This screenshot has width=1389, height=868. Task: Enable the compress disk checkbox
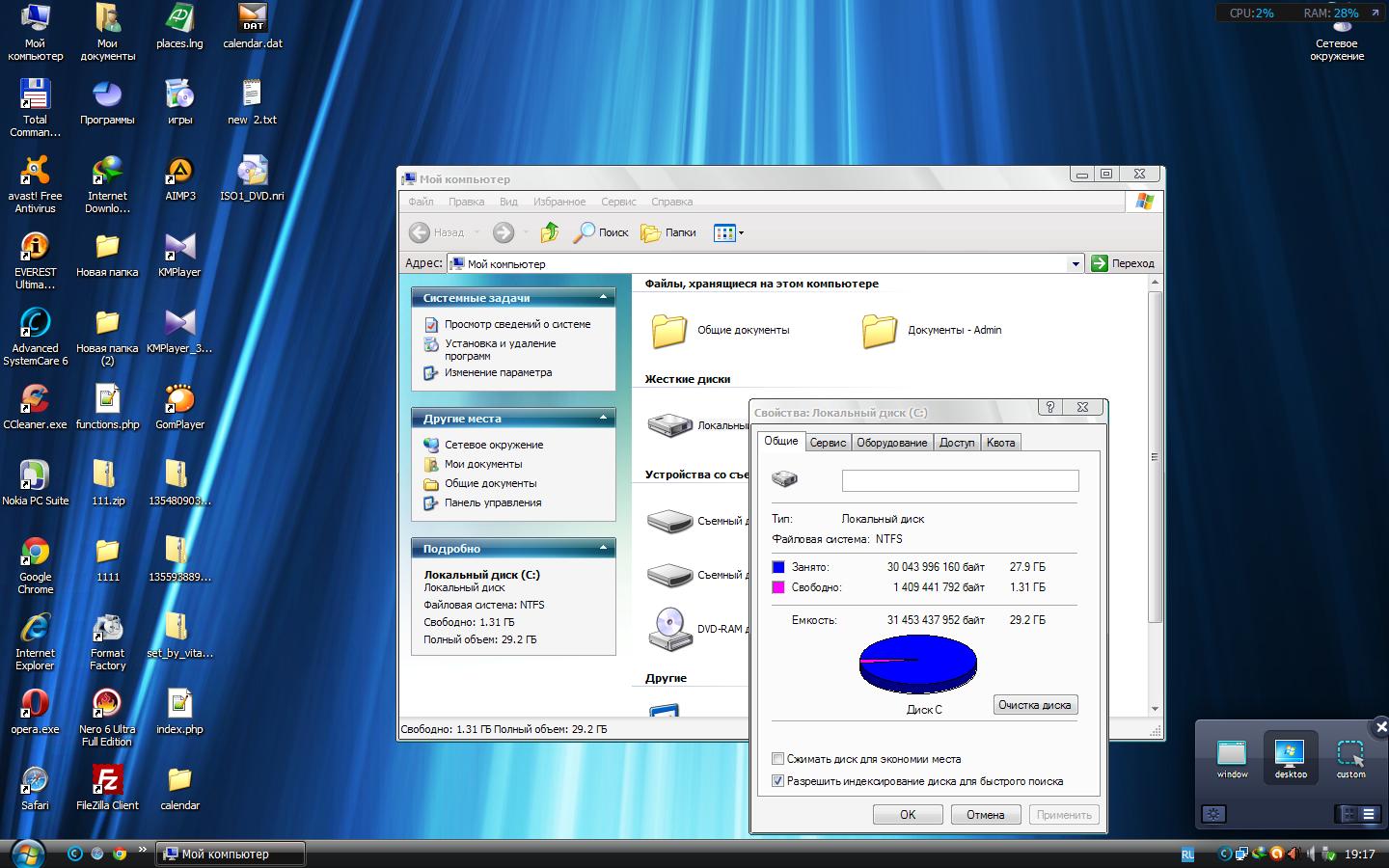pyautogui.click(x=778, y=759)
